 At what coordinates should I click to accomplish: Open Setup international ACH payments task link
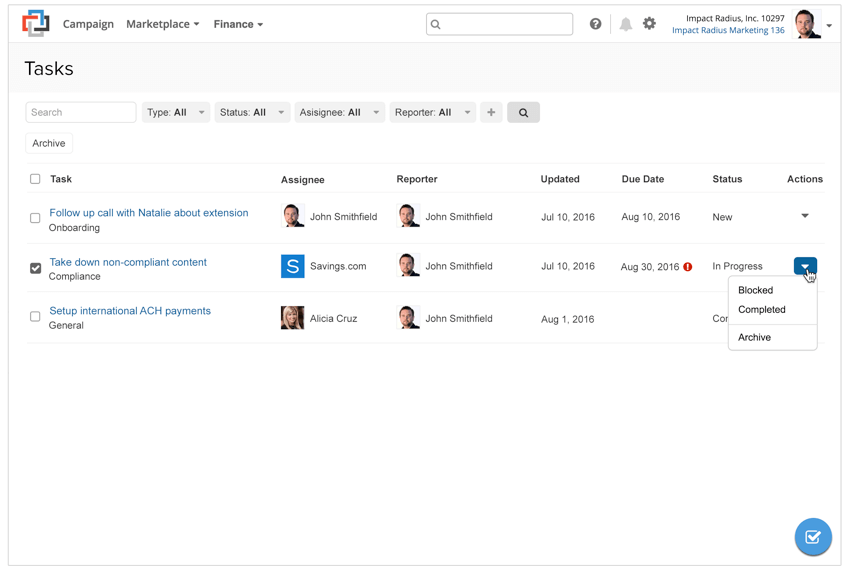click(x=130, y=311)
